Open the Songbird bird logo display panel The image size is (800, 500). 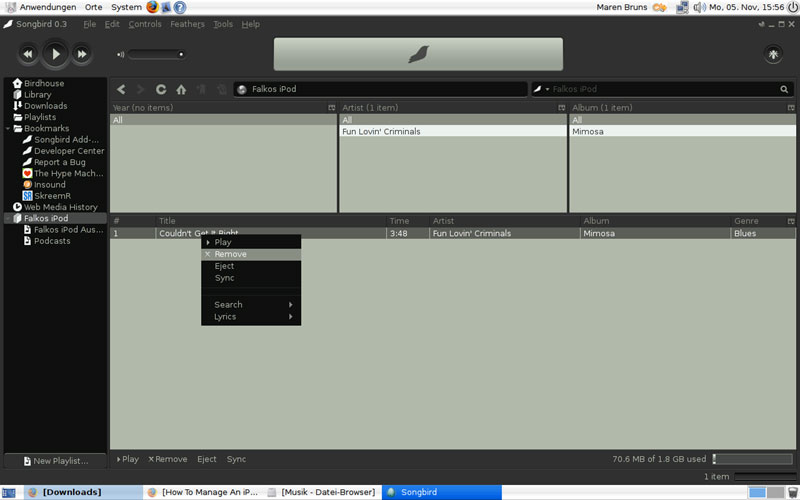(418, 54)
